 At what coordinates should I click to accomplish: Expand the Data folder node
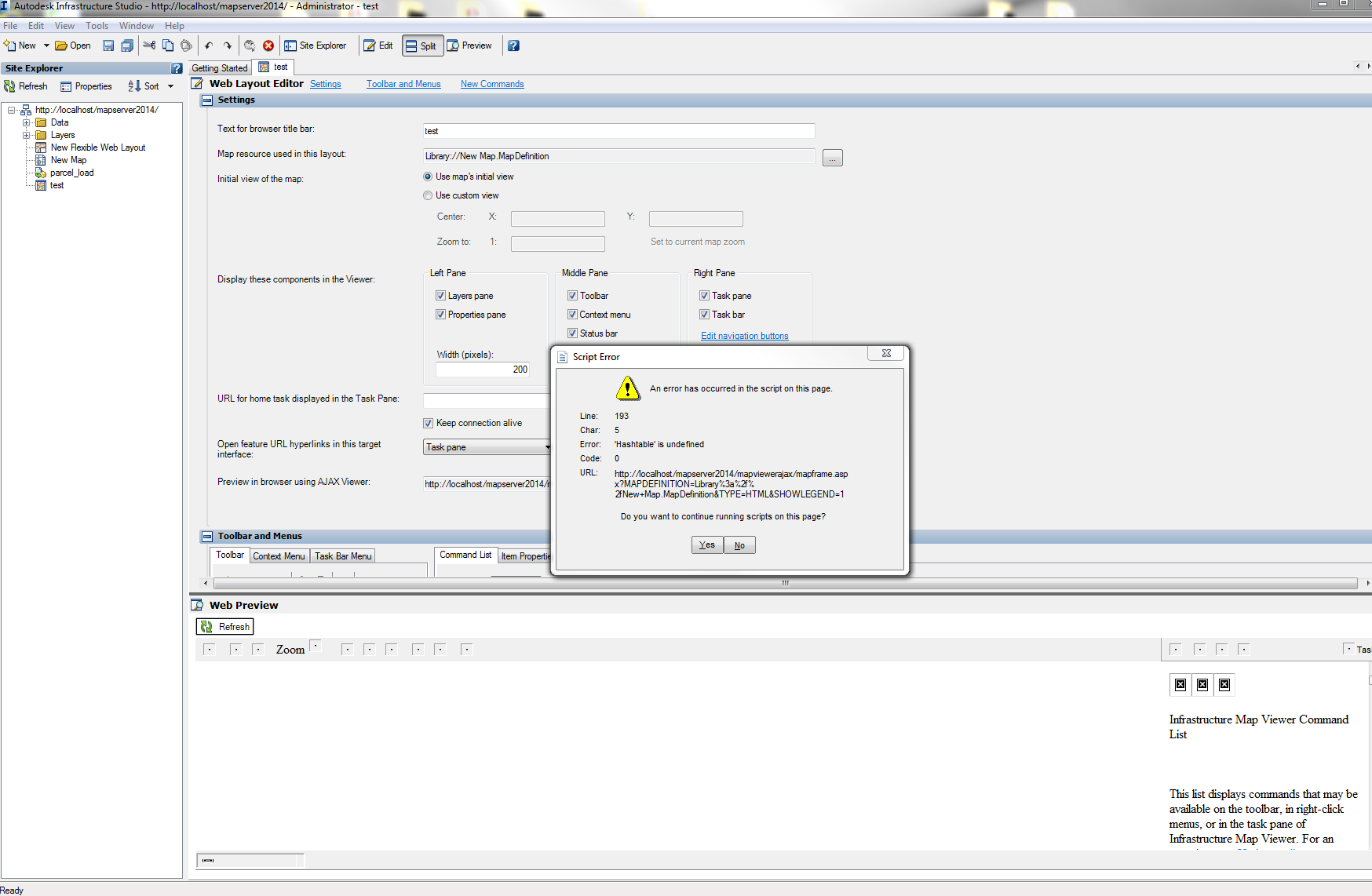click(x=26, y=122)
